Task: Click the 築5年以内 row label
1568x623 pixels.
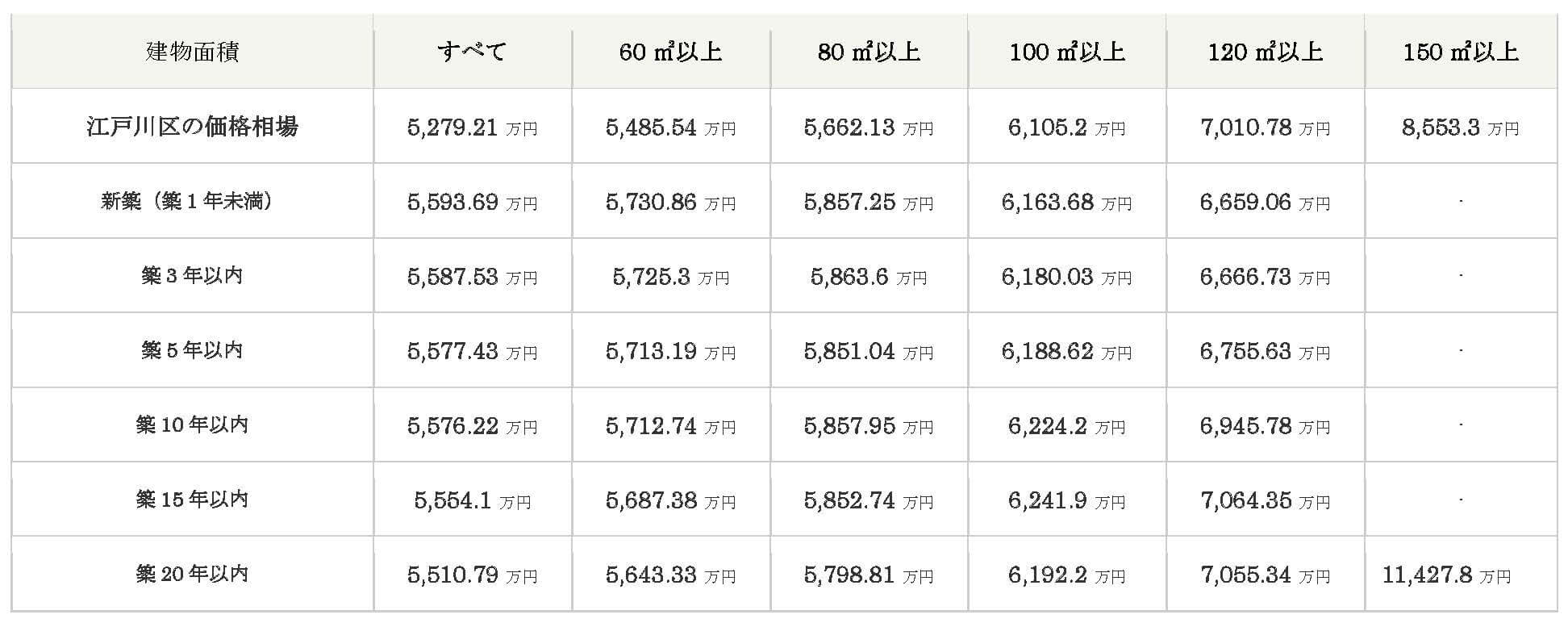Action: tap(192, 350)
